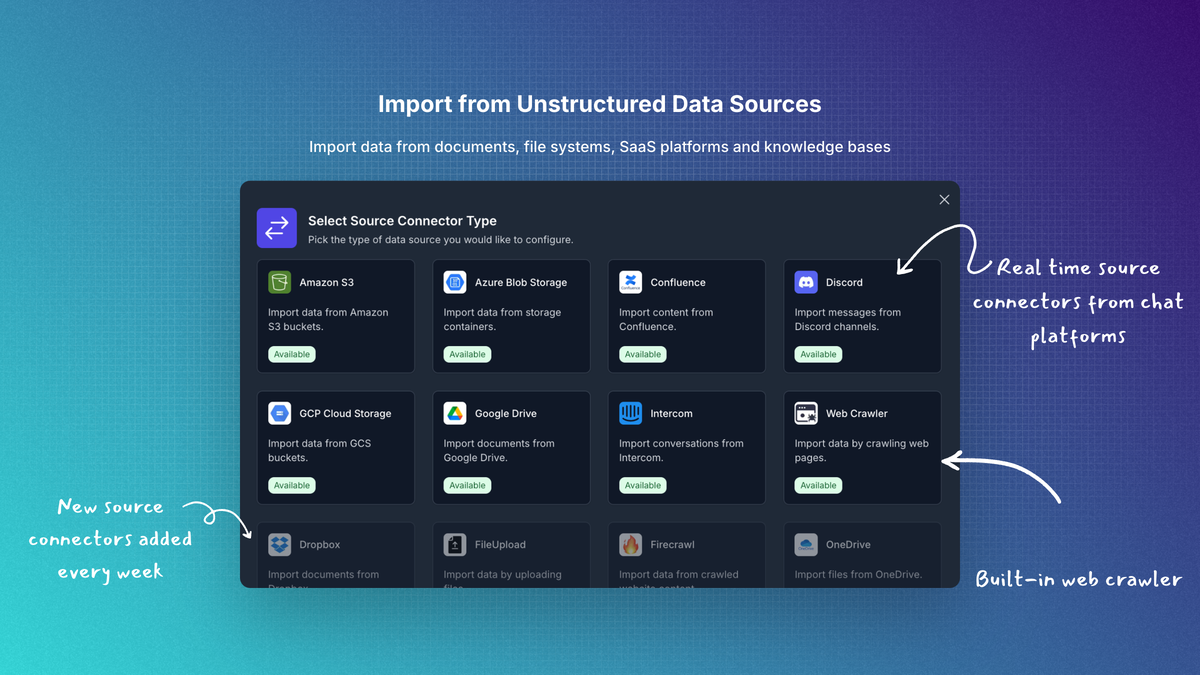1200x675 pixels.
Task: Open the Confluence connector card description
Action: 666,319
